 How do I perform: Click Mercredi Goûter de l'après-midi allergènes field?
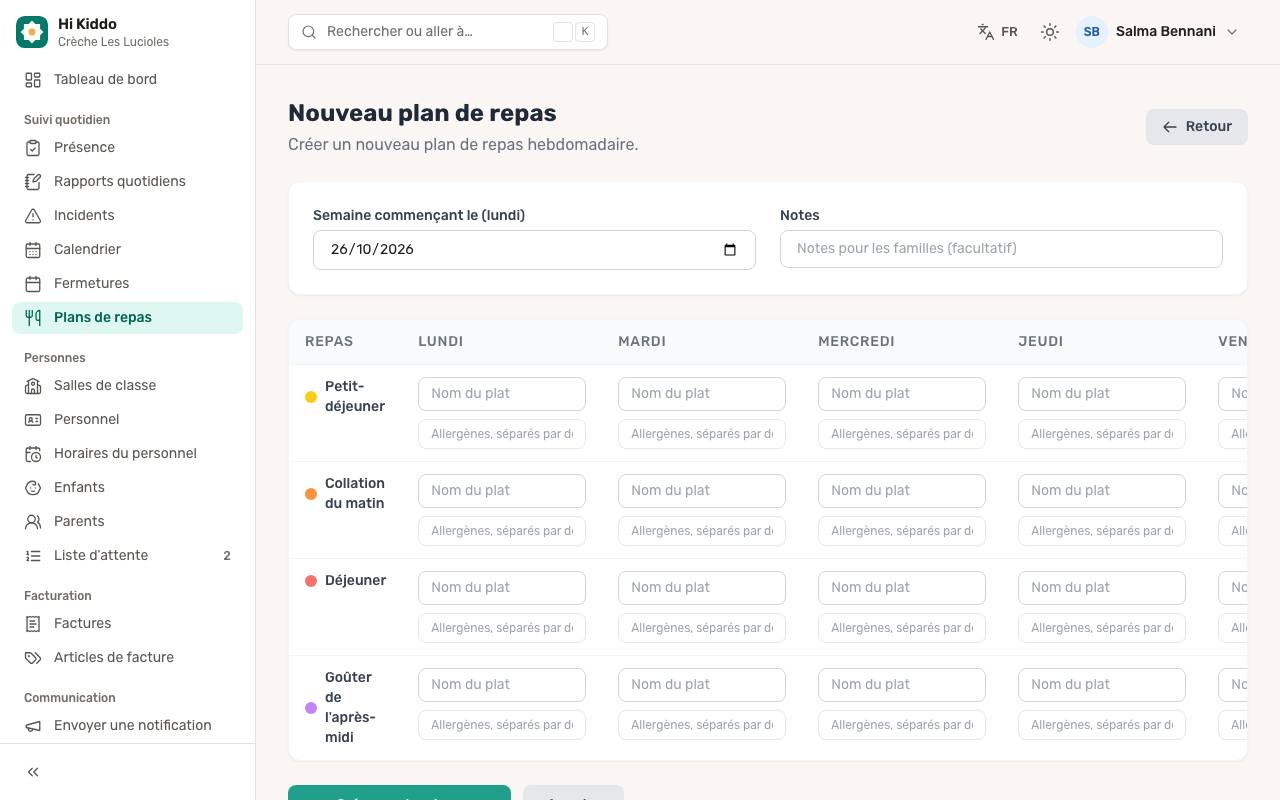[x=902, y=725]
